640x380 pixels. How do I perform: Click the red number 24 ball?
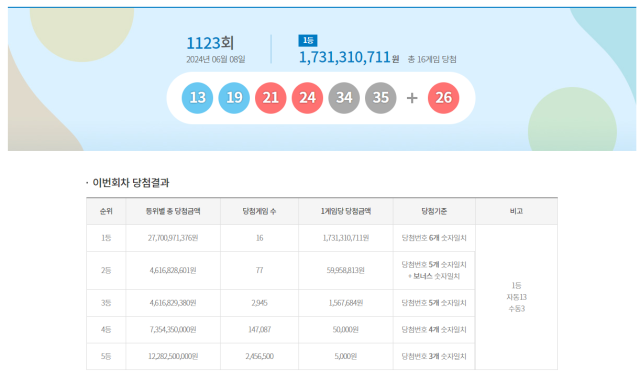click(x=307, y=98)
